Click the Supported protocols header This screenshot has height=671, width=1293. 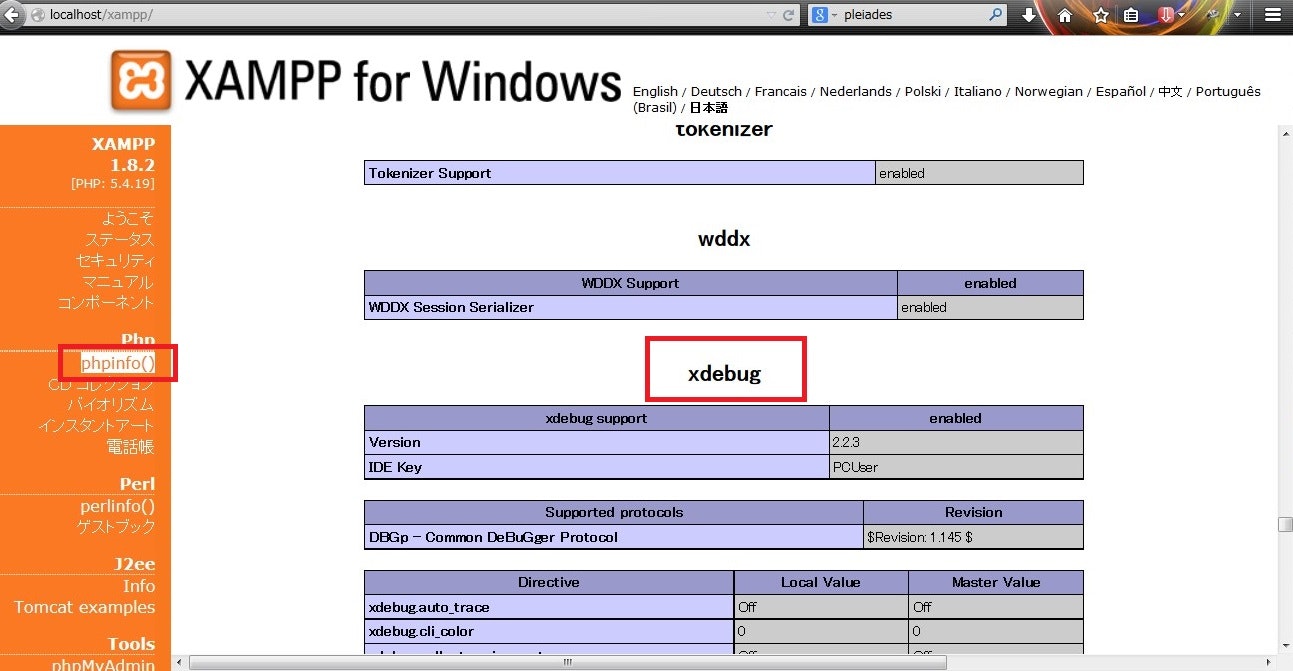[x=614, y=512]
